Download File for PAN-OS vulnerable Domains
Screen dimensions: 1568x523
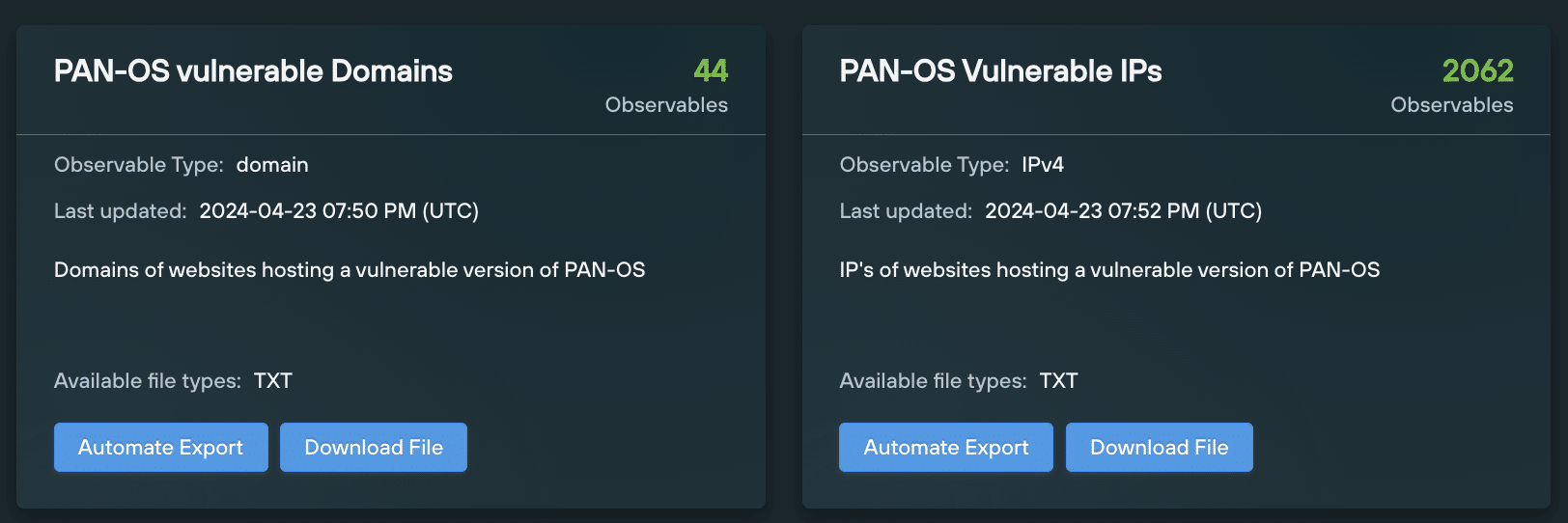(x=374, y=448)
